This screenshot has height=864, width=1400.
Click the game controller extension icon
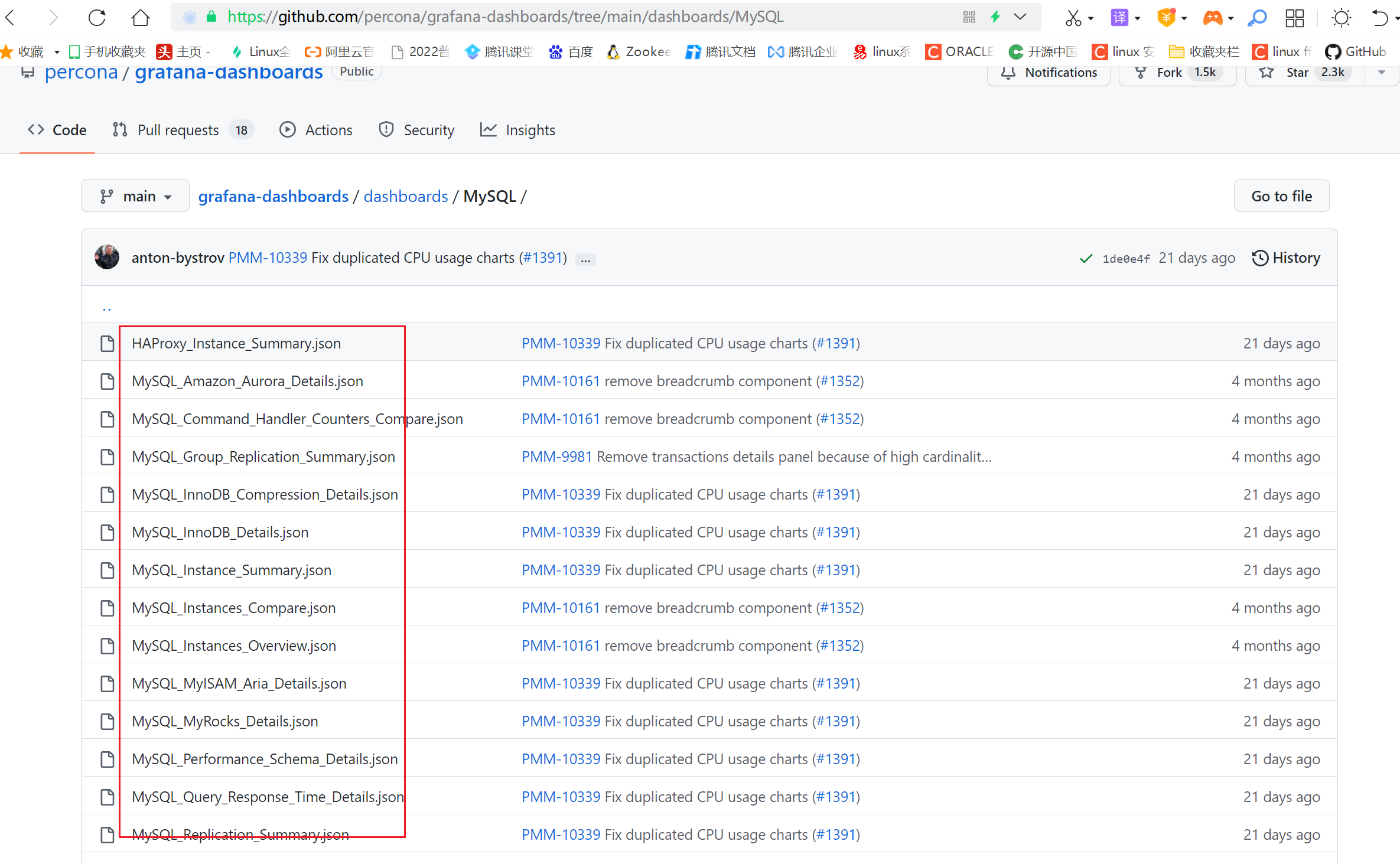pos(1212,18)
